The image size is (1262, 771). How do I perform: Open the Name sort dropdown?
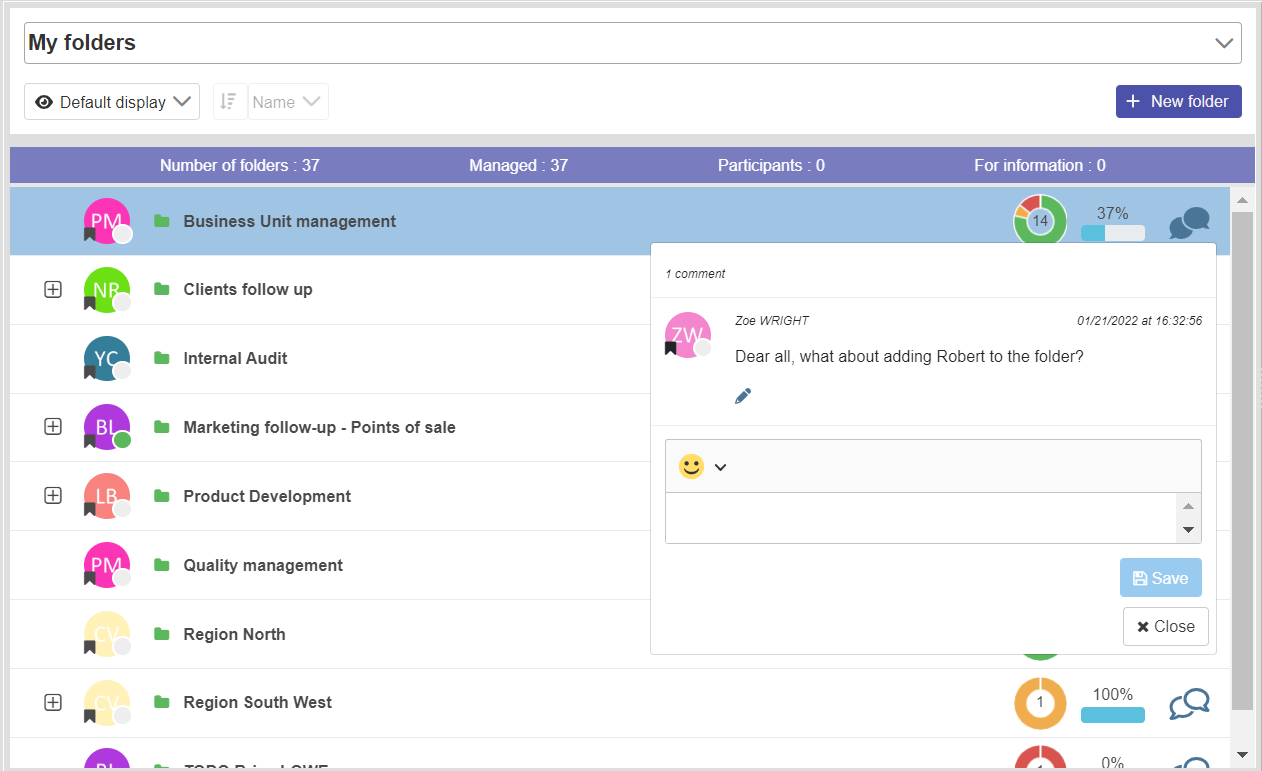(x=287, y=102)
